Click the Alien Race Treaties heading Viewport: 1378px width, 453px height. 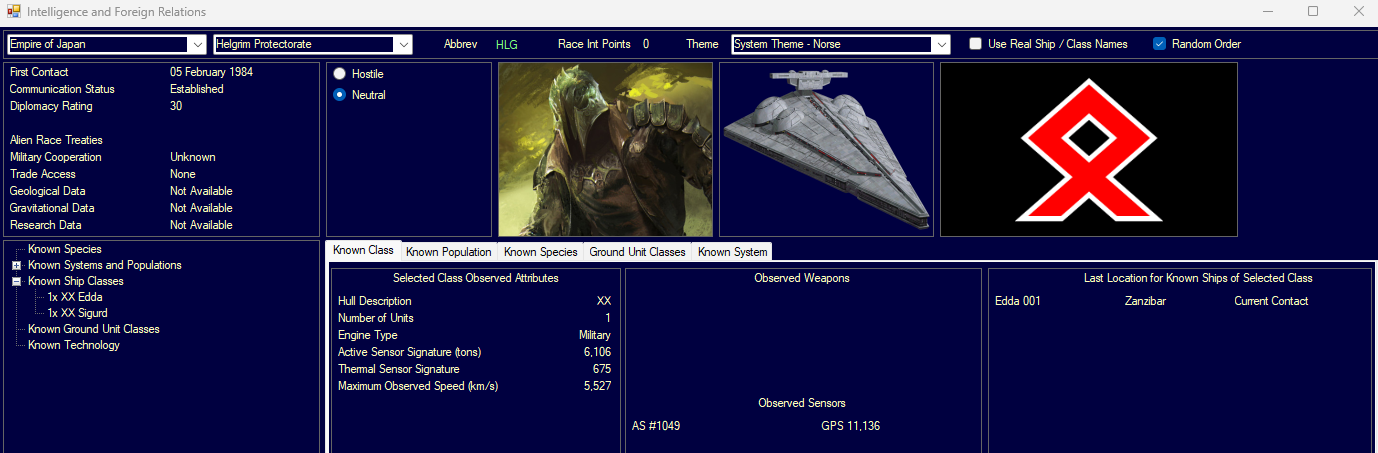(x=56, y=140)
